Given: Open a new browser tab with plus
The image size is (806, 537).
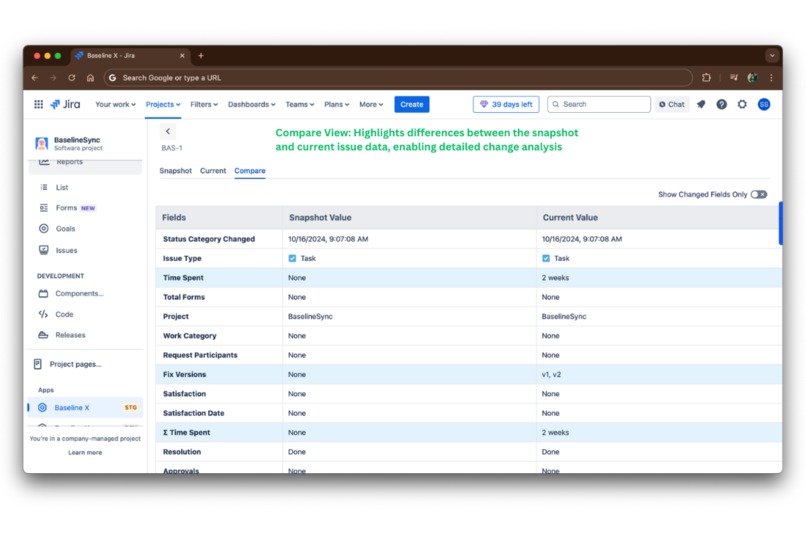Looking at the screenshot, I should tap(201, 55).
